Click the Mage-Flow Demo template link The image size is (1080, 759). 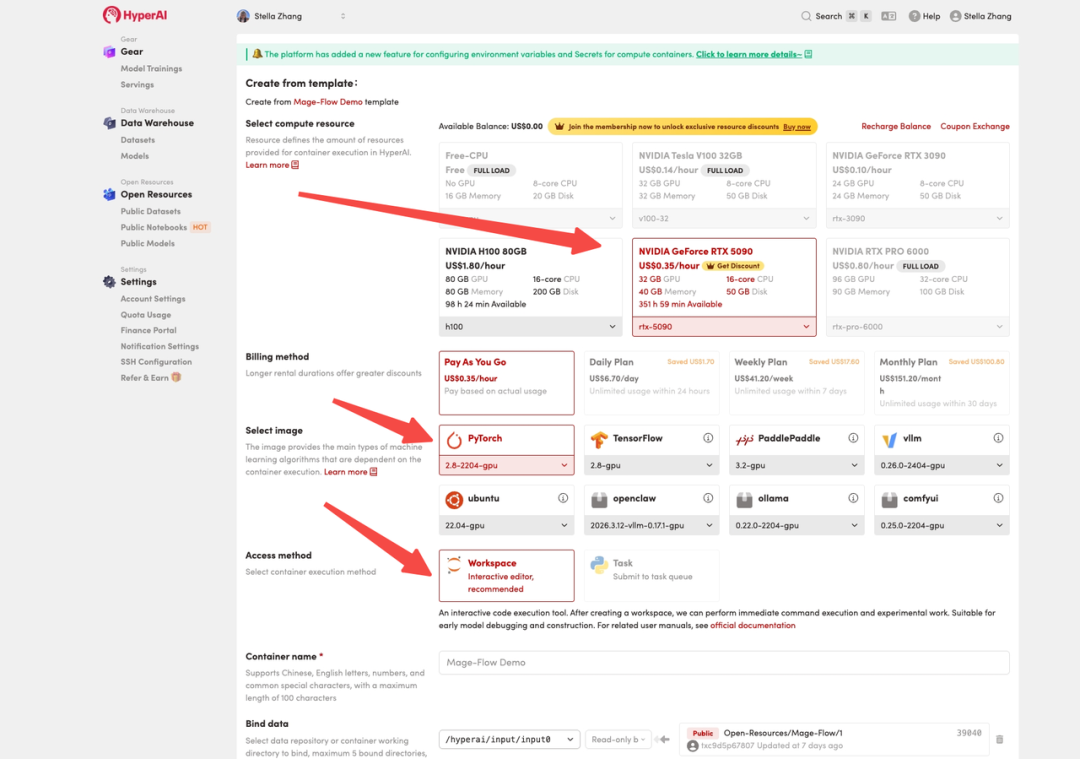[328, 101]
